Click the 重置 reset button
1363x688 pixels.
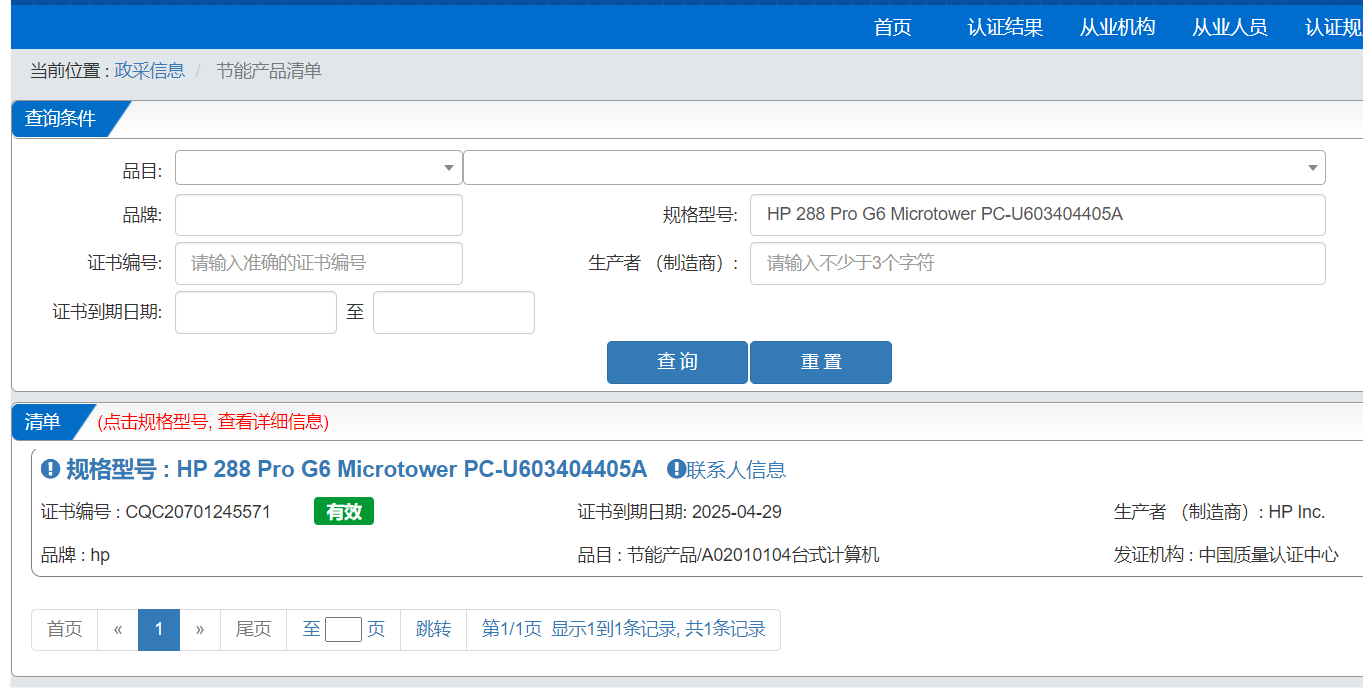(821, 362)
